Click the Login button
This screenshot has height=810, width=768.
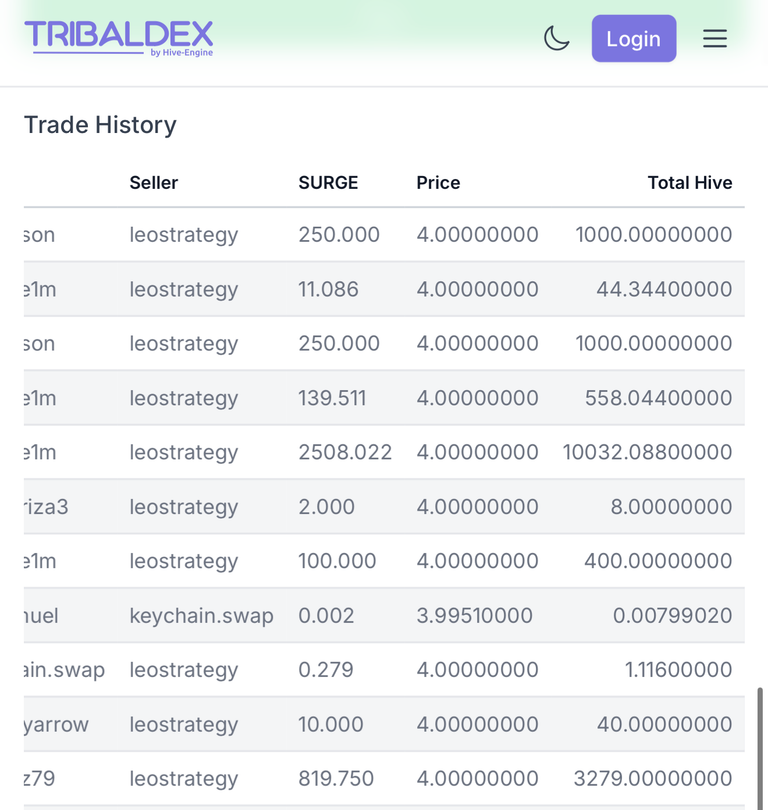tap(634, 39)
